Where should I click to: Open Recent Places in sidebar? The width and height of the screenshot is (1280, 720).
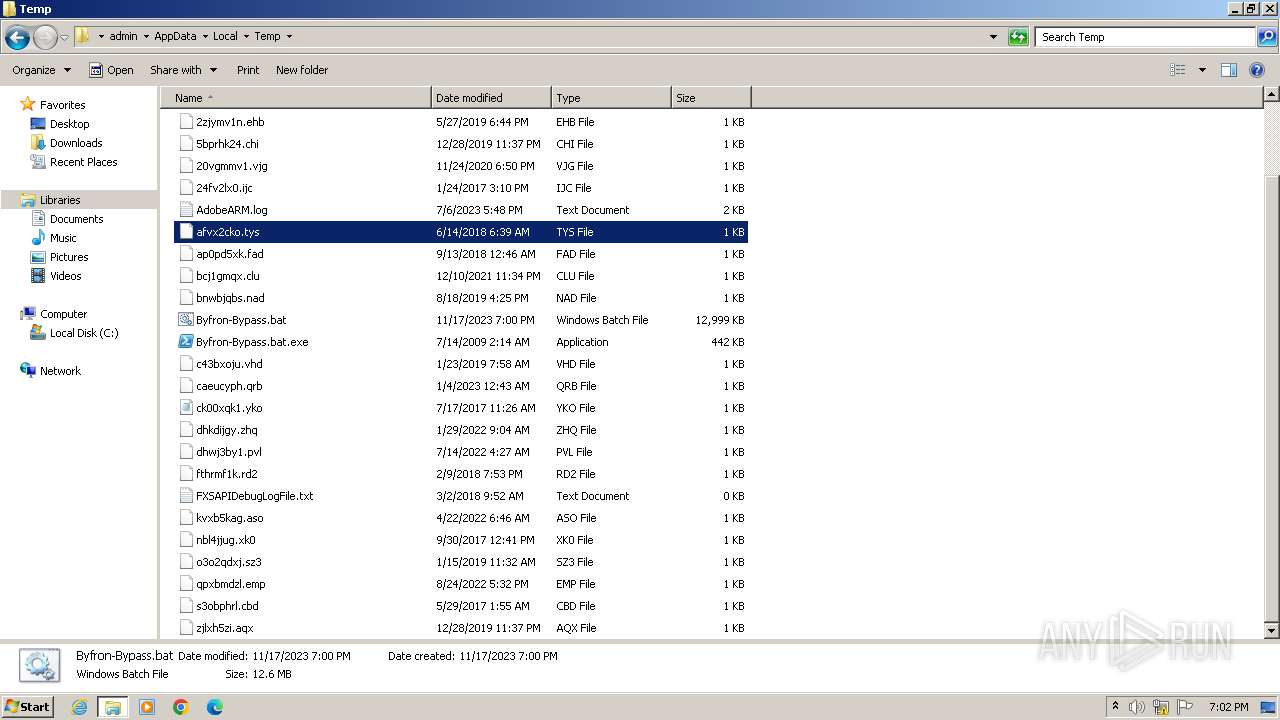(83, 162)
